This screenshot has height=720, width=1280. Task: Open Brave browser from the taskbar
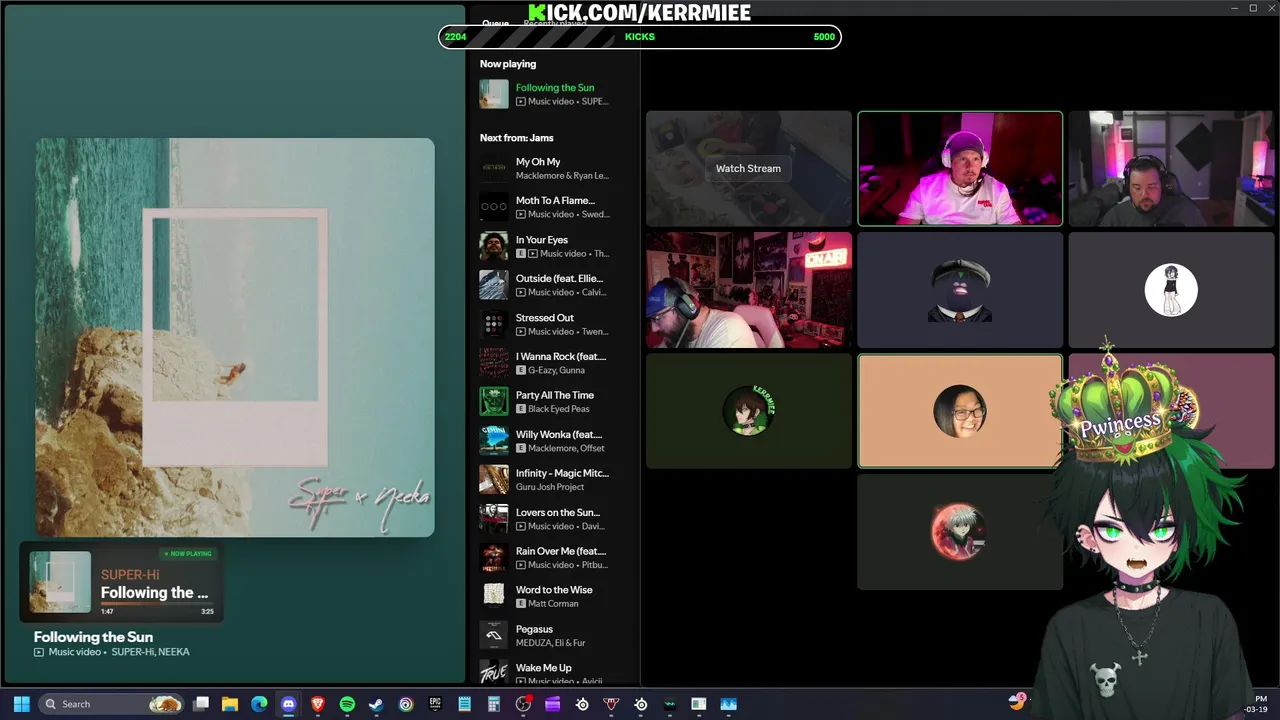pos(318,704)
